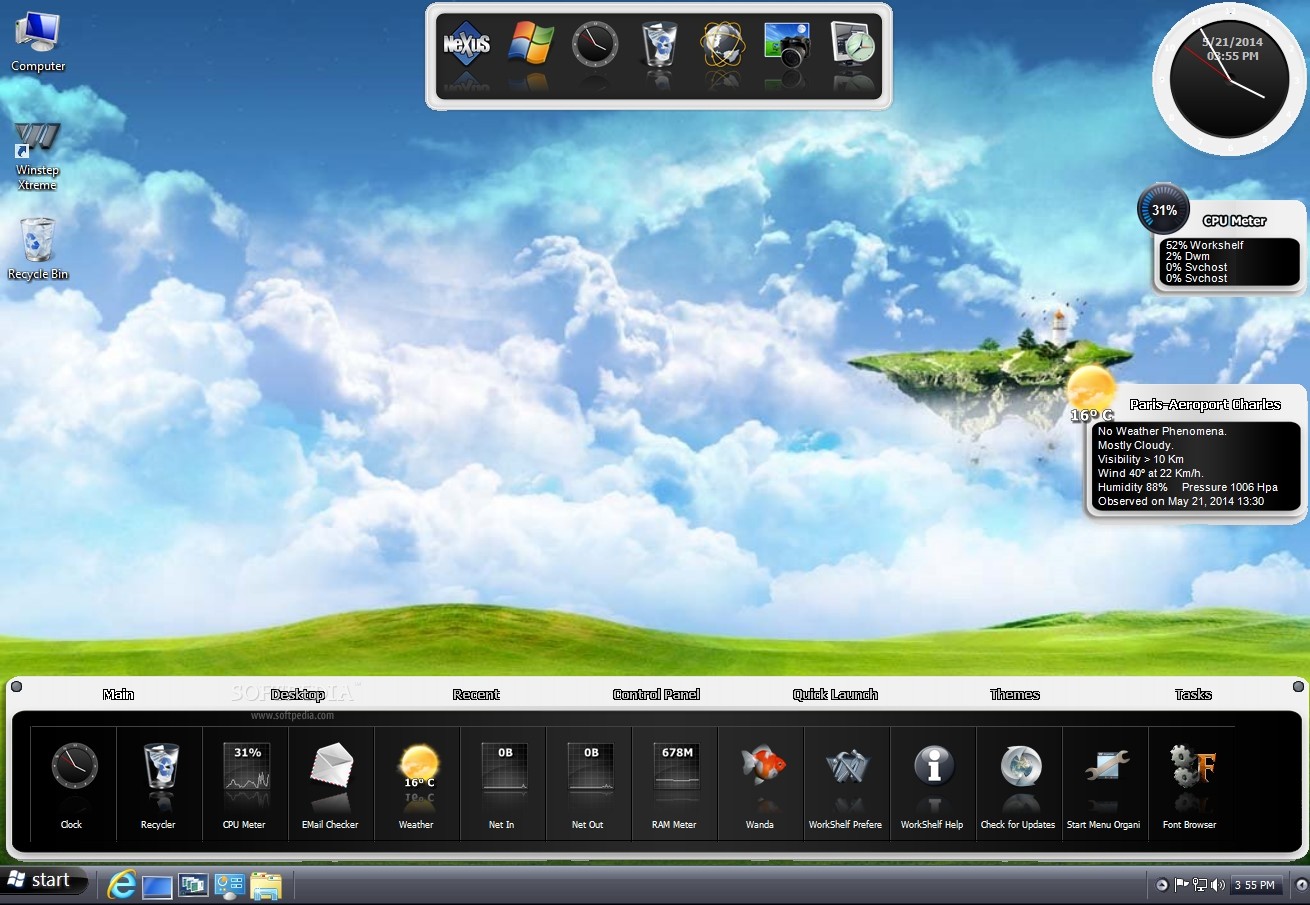Open WorkShelf Preferences
The height and width of the screenshot is (905, 1310).
click(x=848, y=785)
